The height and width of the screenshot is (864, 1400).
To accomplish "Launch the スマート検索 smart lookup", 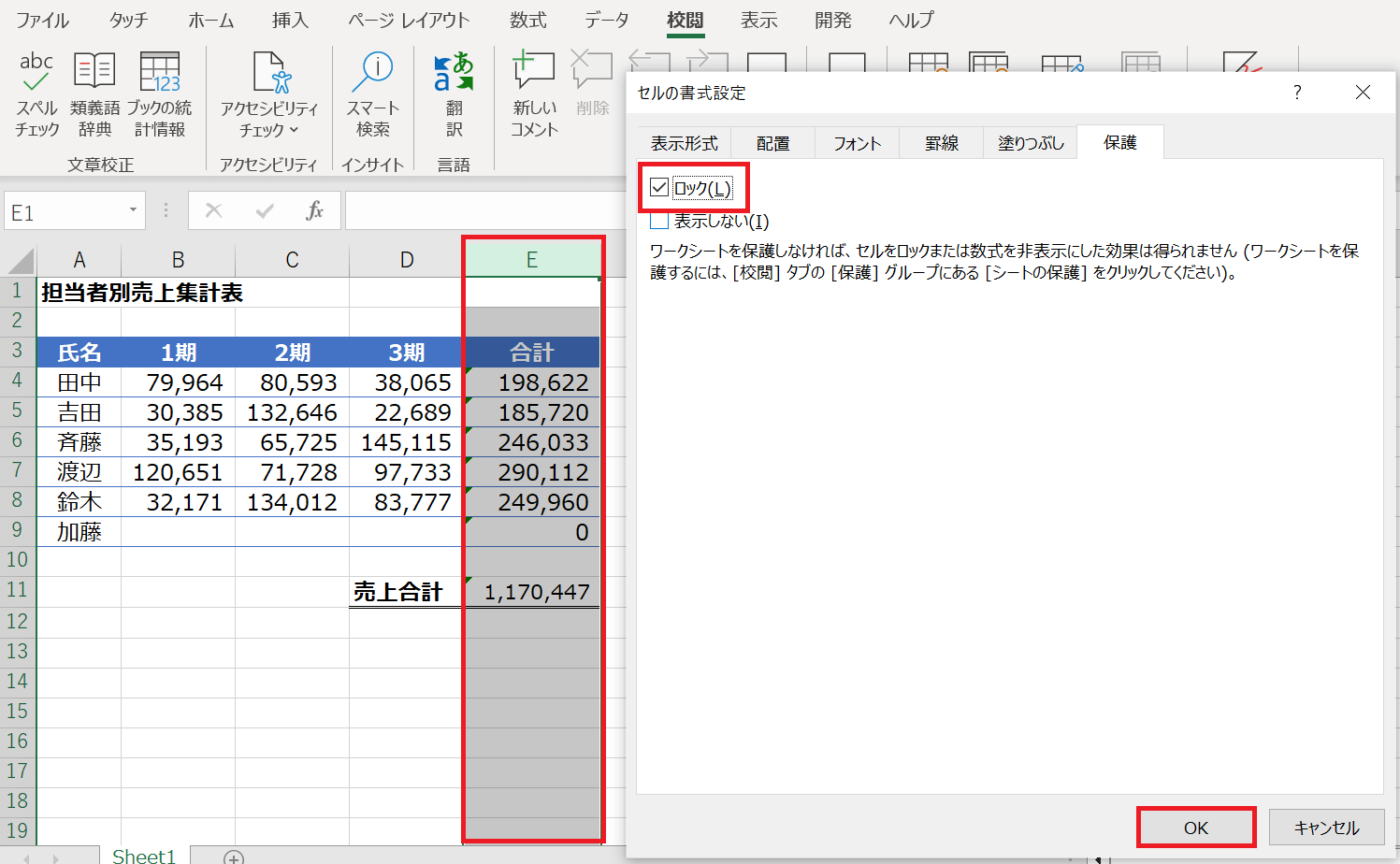I will pos(373,94).
